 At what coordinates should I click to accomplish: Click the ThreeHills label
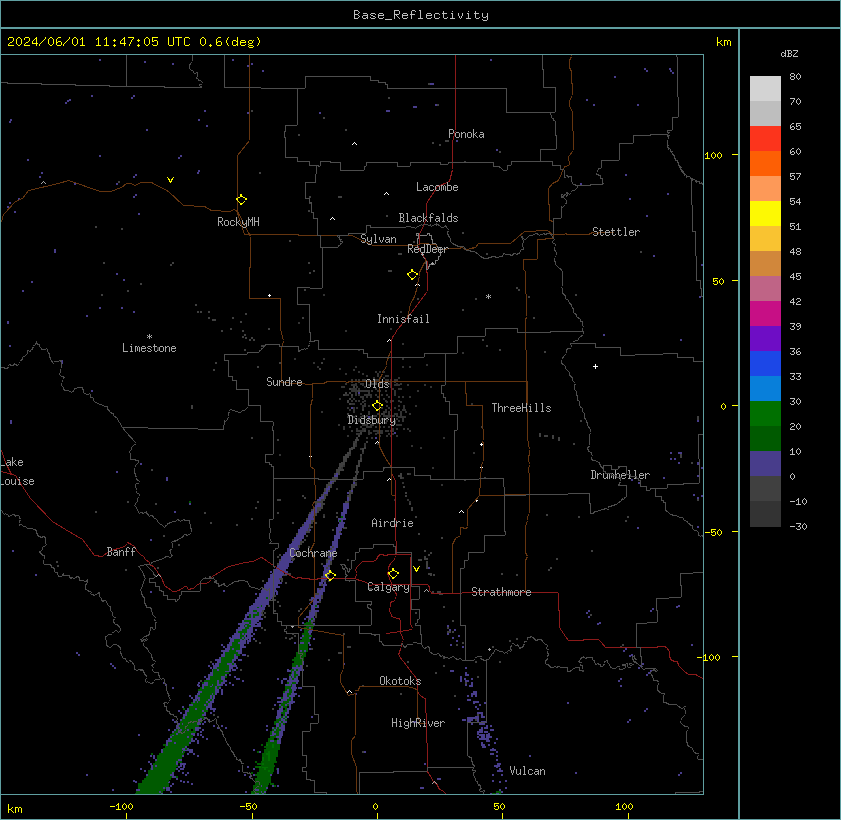(521, 408)
